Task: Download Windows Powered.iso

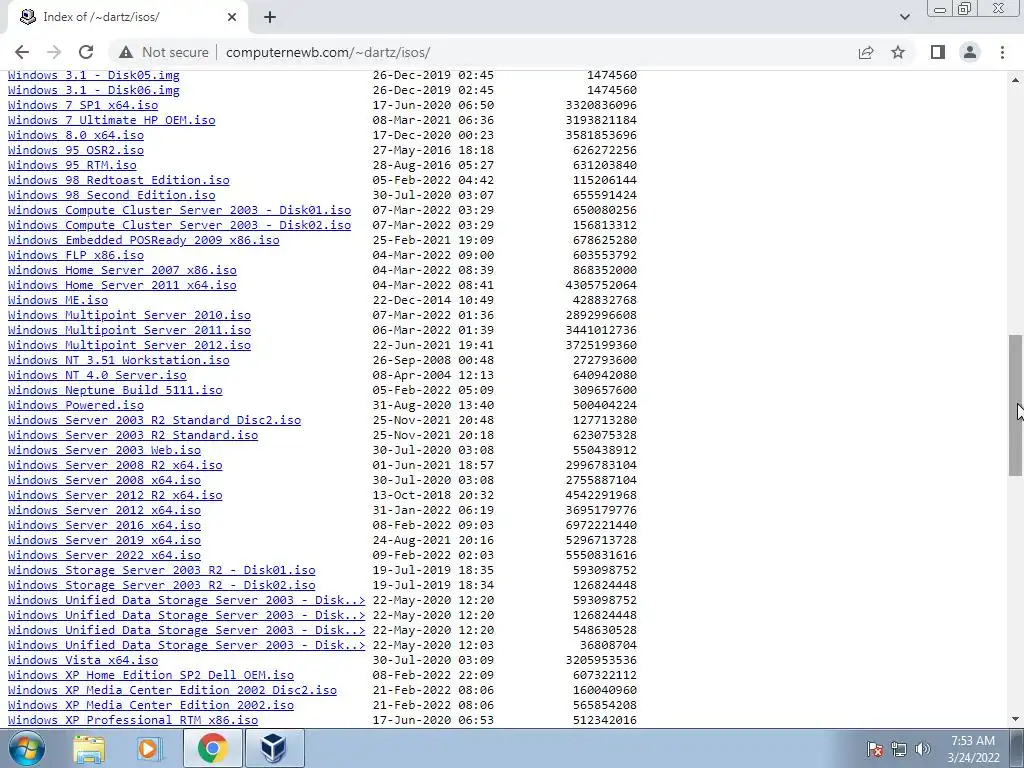Action: (76, 406)
